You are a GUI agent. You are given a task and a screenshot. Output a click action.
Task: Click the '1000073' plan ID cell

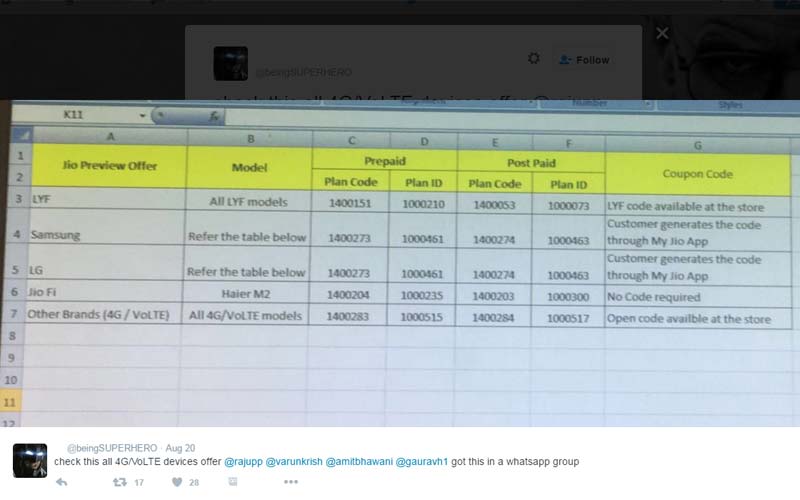(x=568, y=206)
